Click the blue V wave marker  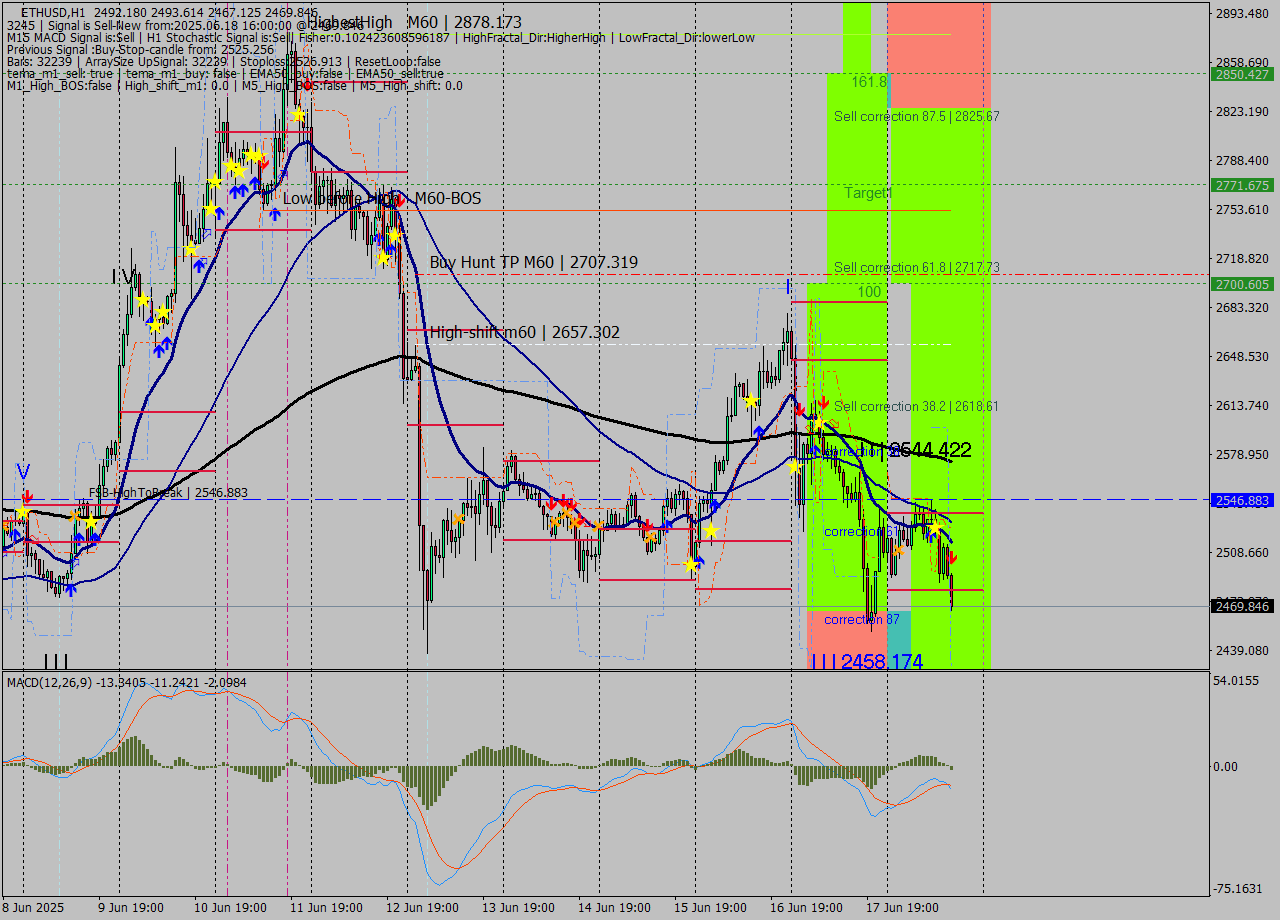(x=23, y=471)
